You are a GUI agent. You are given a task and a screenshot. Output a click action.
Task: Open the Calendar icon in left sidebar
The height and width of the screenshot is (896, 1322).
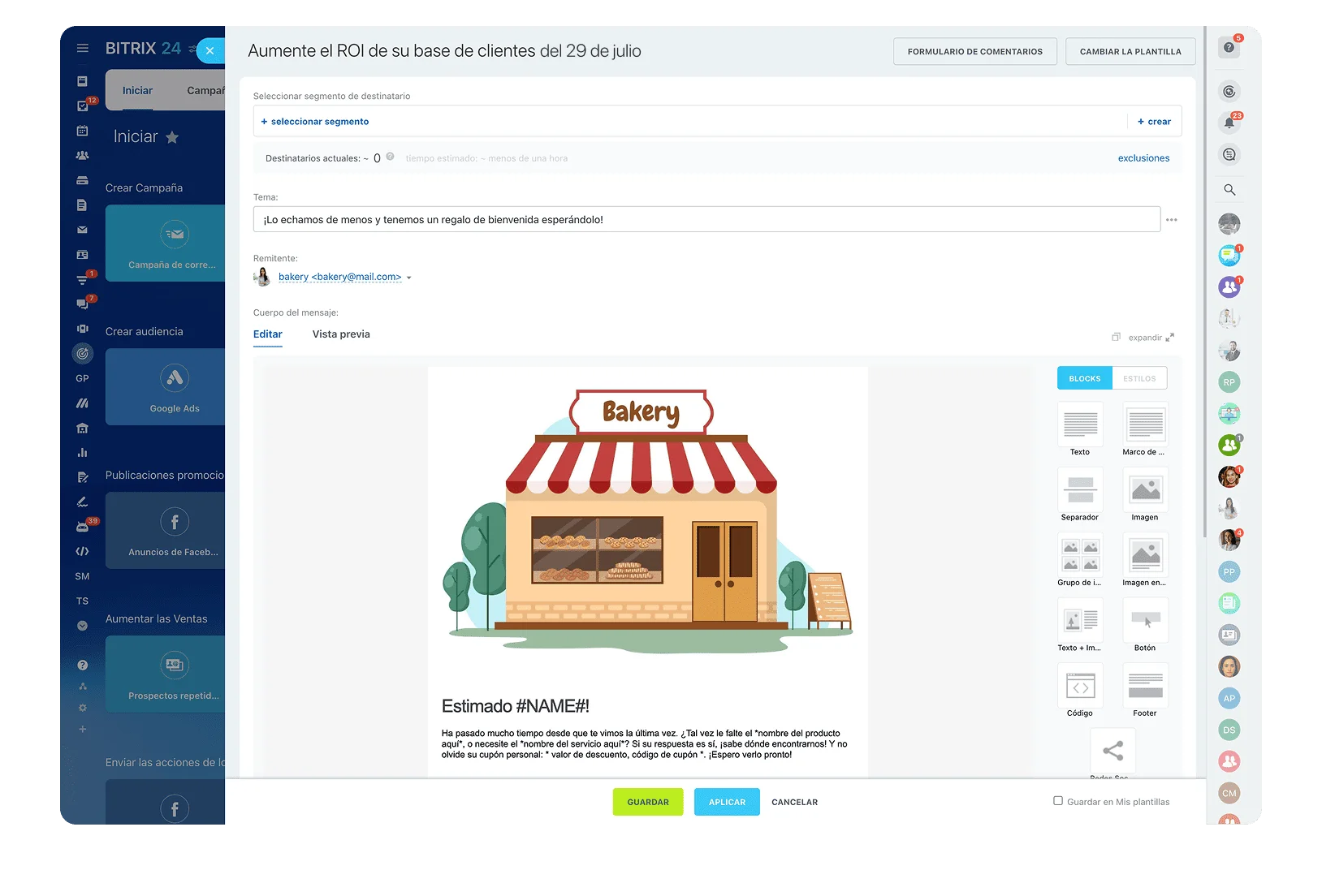click(x=82, y=131)
